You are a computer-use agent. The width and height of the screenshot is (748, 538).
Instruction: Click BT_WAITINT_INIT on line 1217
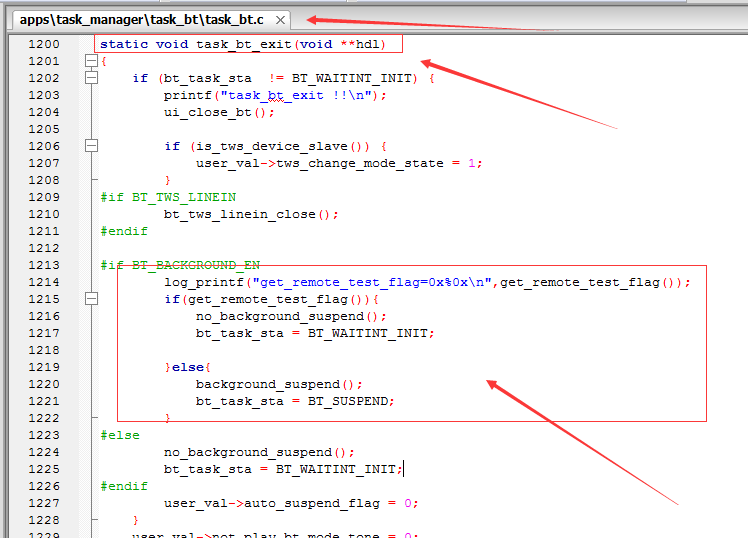coord(367,333)
